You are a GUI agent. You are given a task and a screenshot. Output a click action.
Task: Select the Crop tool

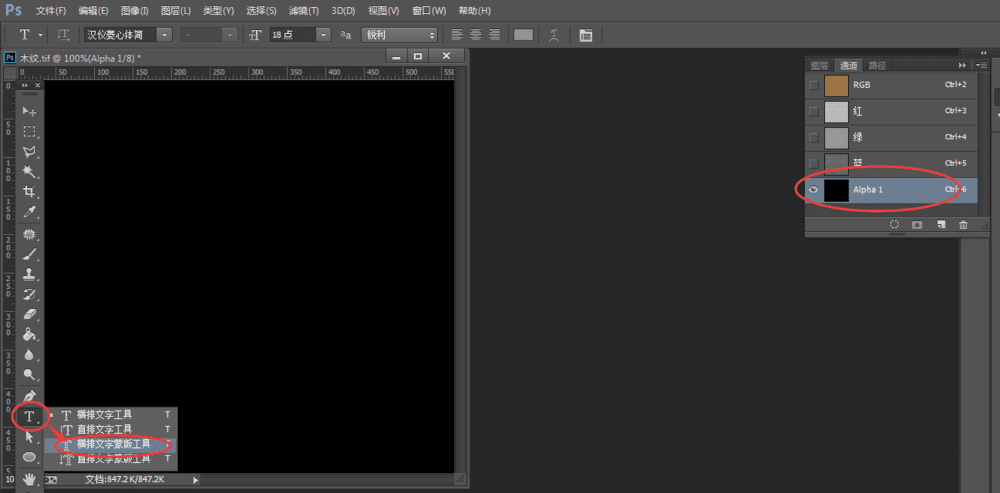[x=30, y=192]
